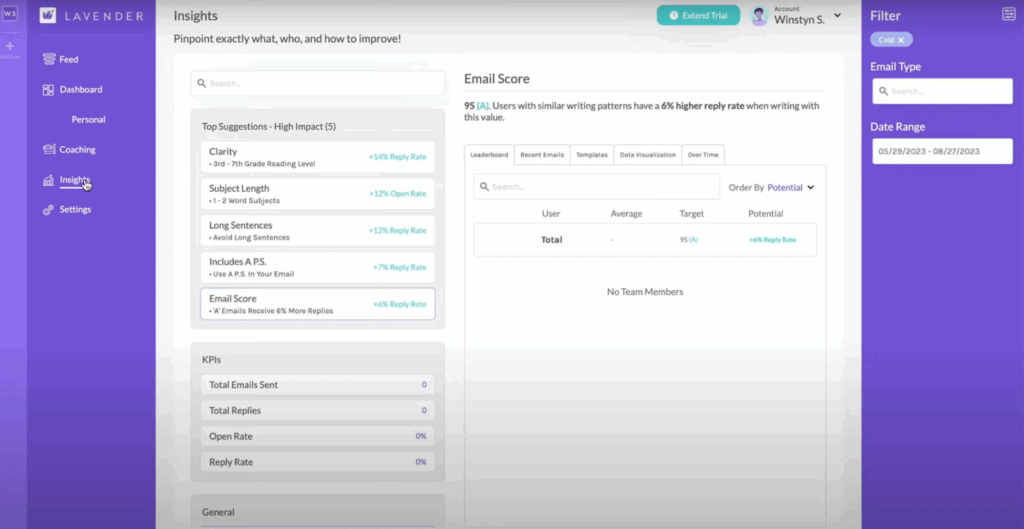Click the Feed icon in sidebar
The image size is (1024, 529).
click(x=49, y=59)
